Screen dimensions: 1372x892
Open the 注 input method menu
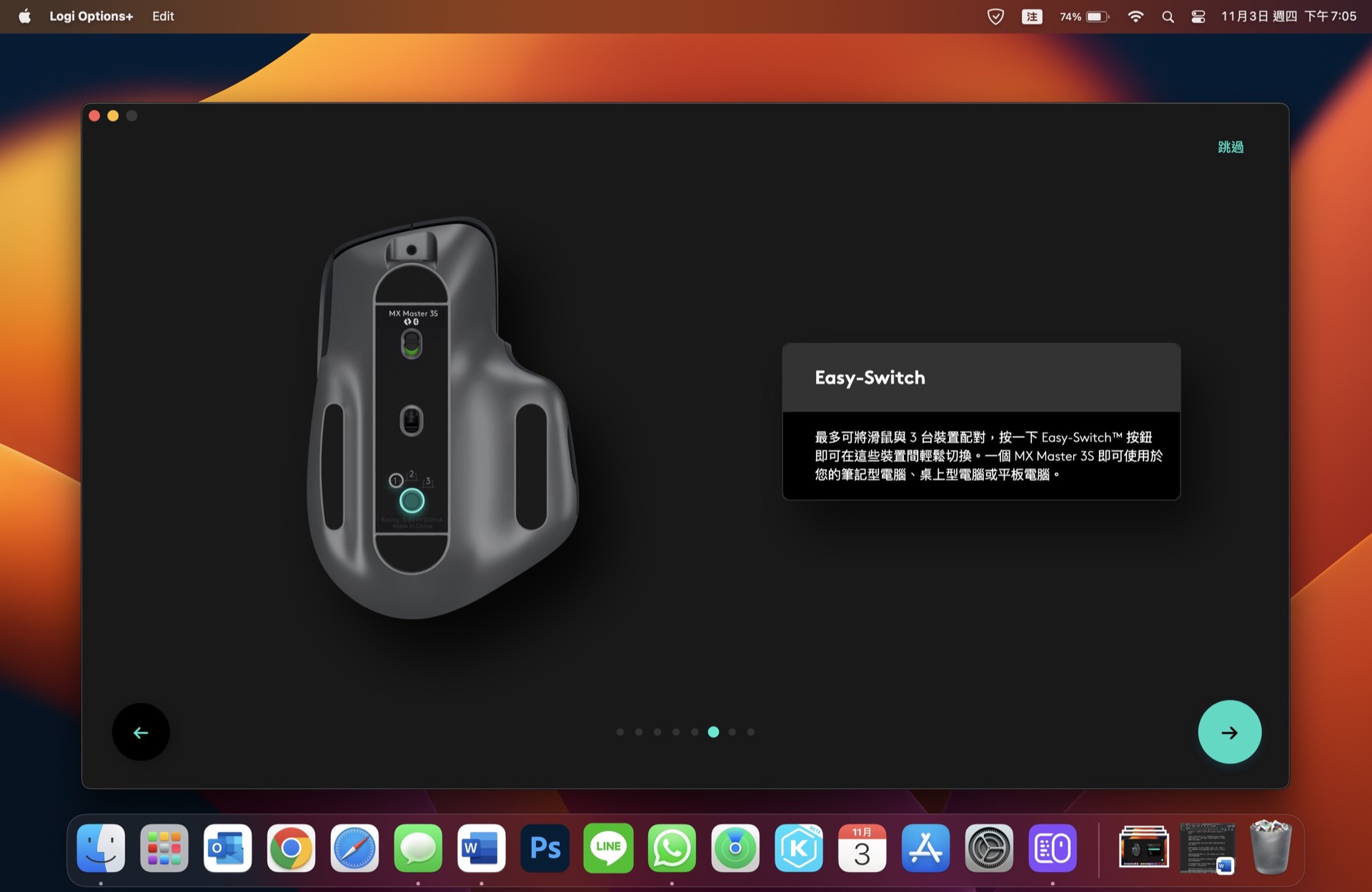1032,16
